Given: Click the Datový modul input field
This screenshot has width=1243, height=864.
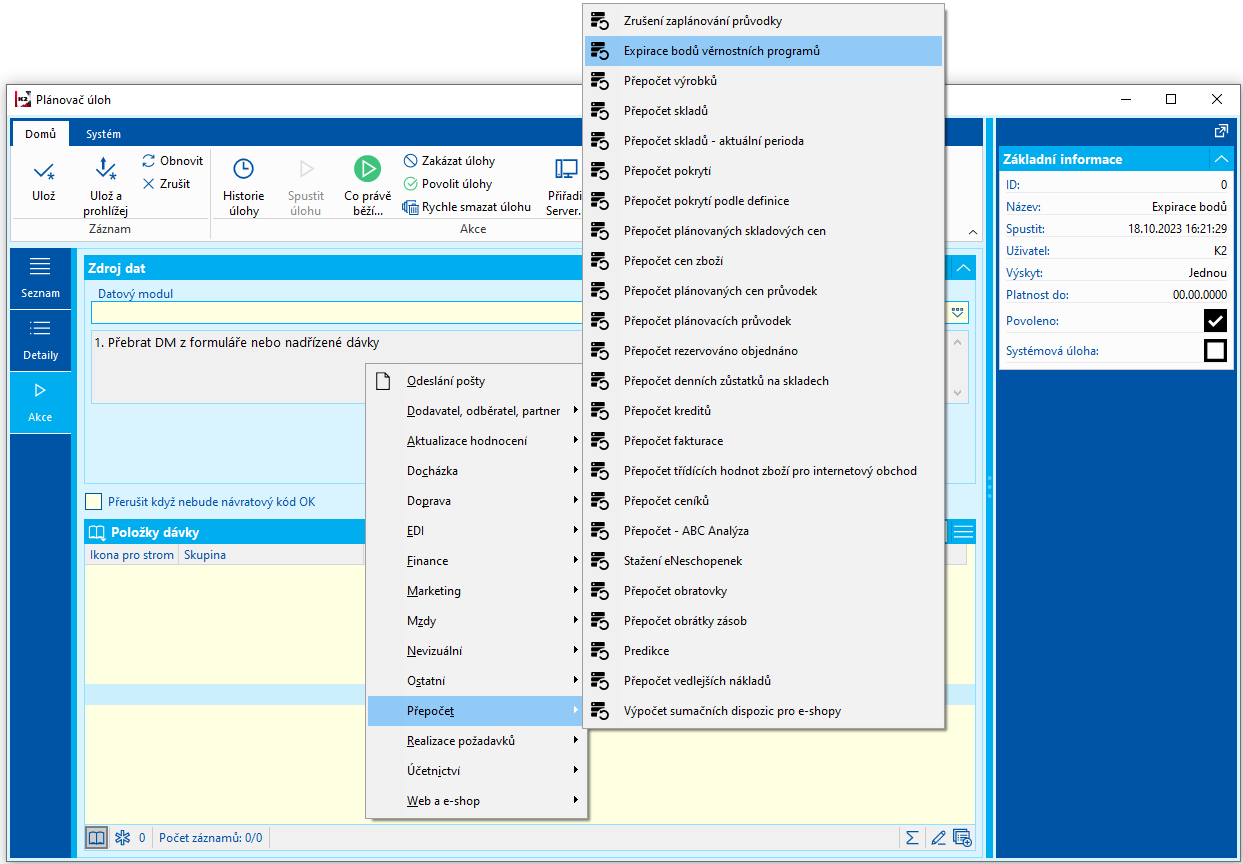Looking at the screenshot, I should click(x=518, y=312).
